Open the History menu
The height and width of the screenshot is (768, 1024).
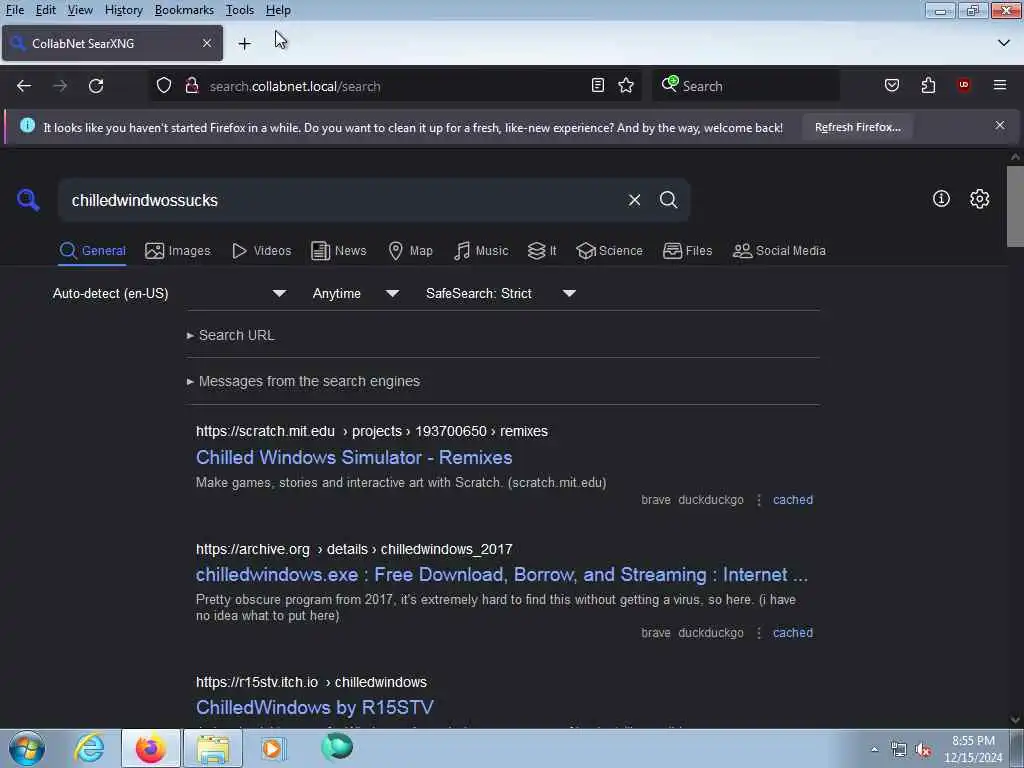coord(123,10)
